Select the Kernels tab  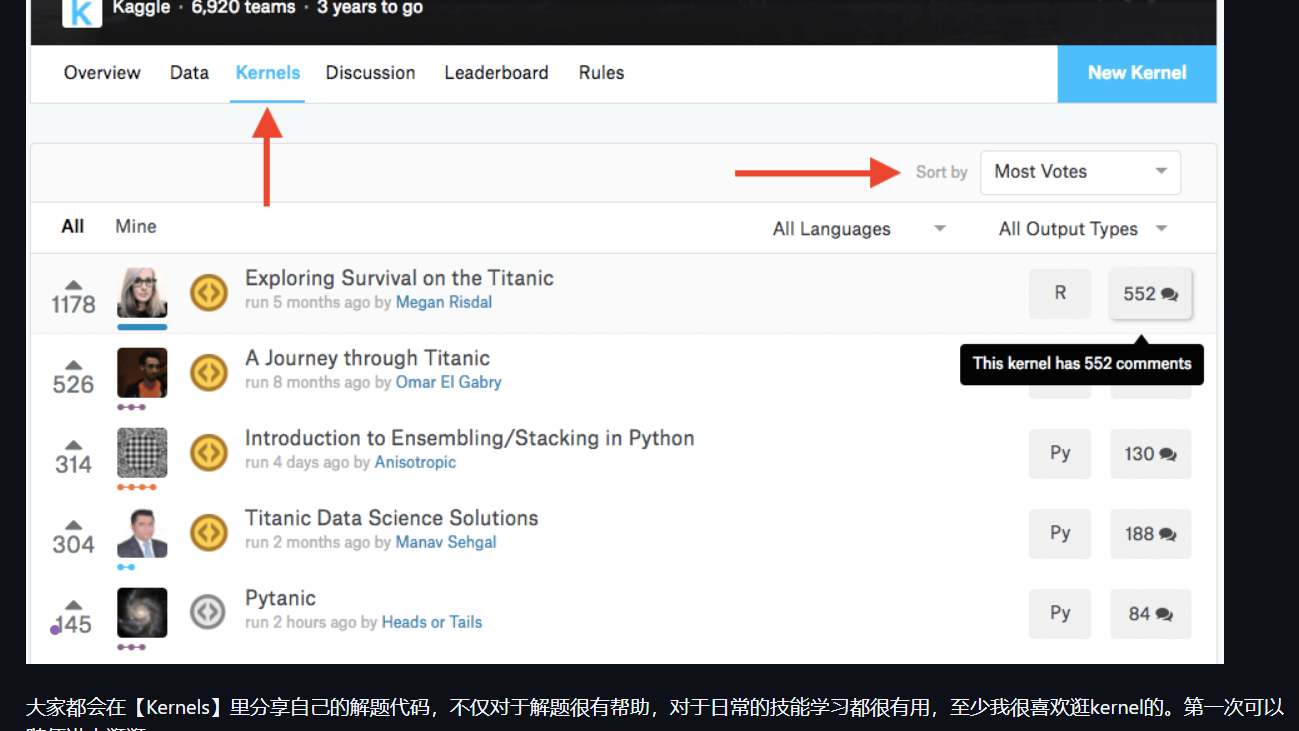pyautogui.click(x=268, y=73)
